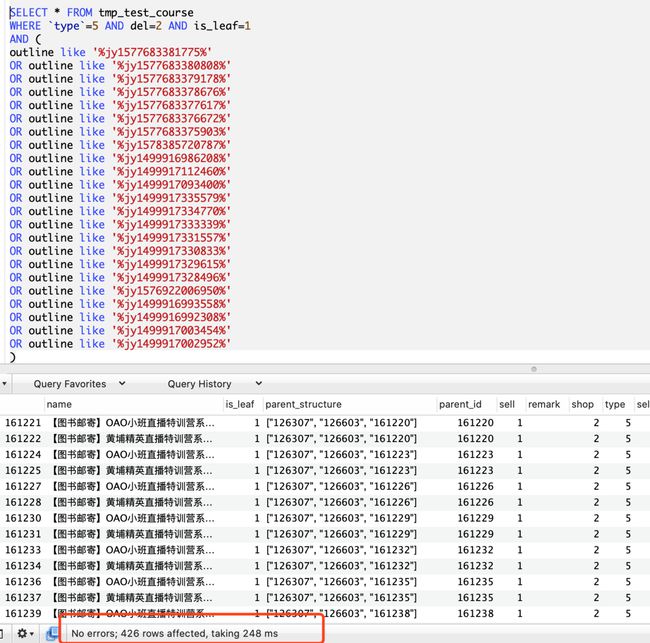Click the line with '%jy1499917328496%'
The width and height of the screenshot is (650, 643).
[x=120, y=278]
